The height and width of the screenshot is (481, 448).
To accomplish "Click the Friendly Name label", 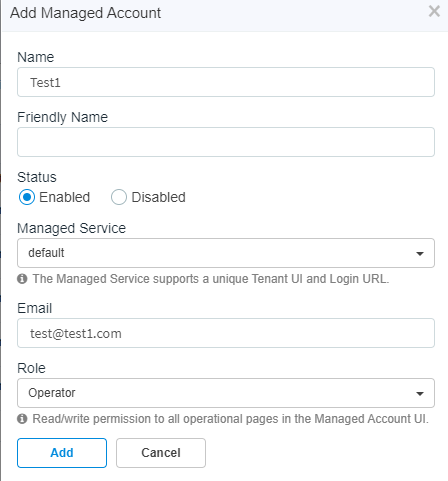I will point(63,117).
